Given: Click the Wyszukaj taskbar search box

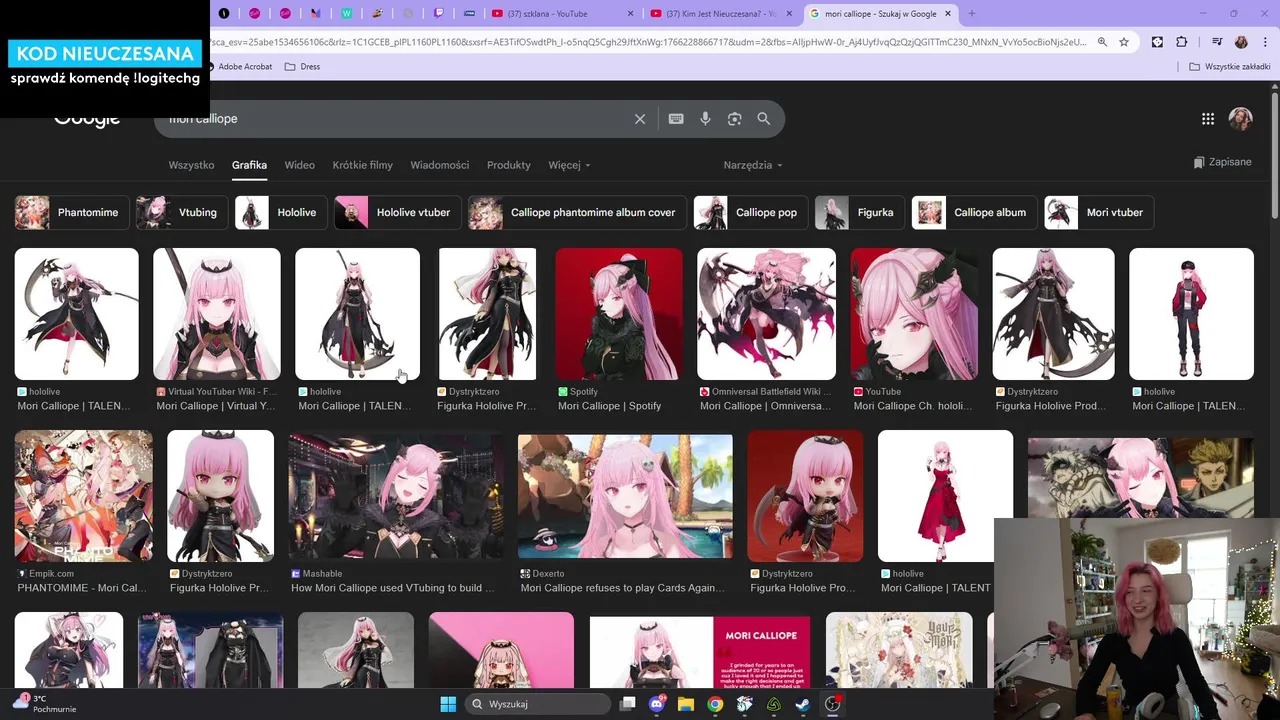Looking at the screenshot, I should pos(539,704).
